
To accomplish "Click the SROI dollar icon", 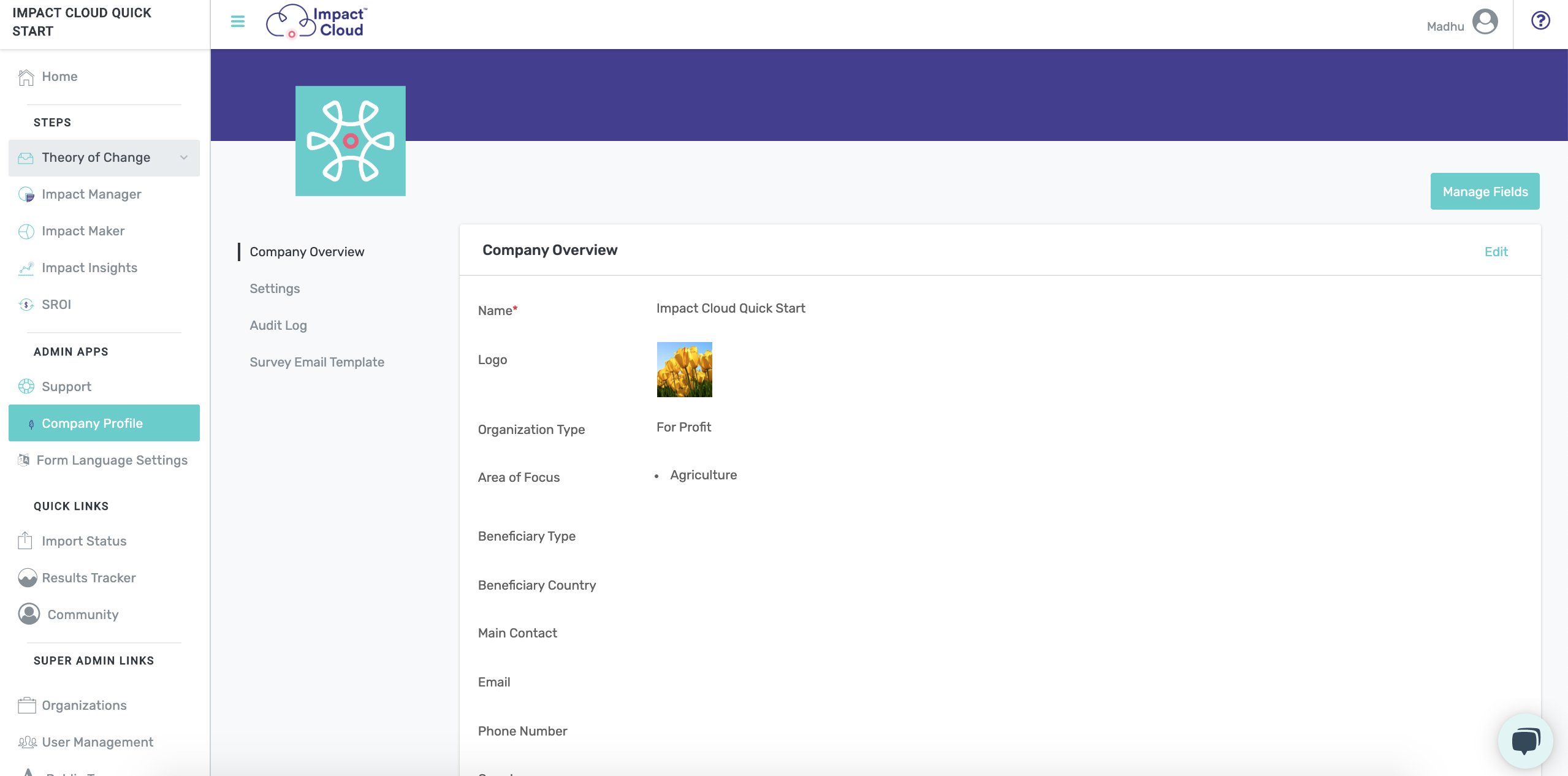I will pyautogui.click(x=26, y=305).
